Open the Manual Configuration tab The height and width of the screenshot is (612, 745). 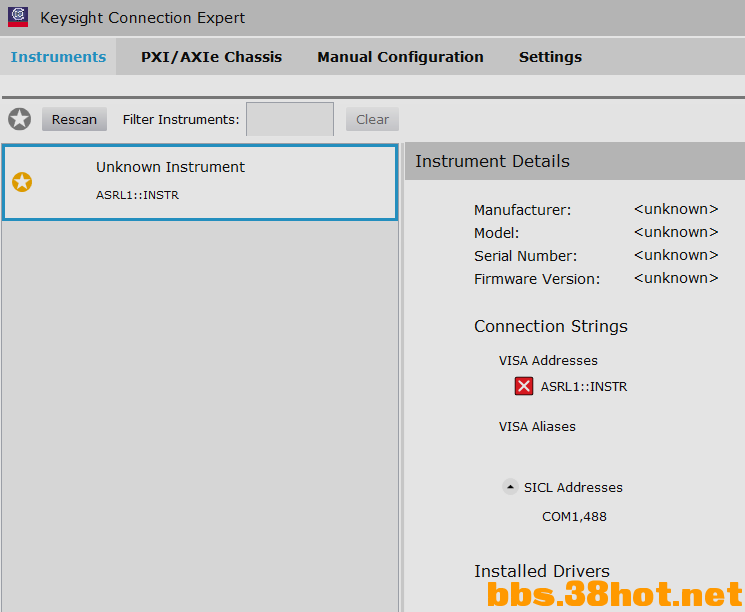[x=401, y=57]
